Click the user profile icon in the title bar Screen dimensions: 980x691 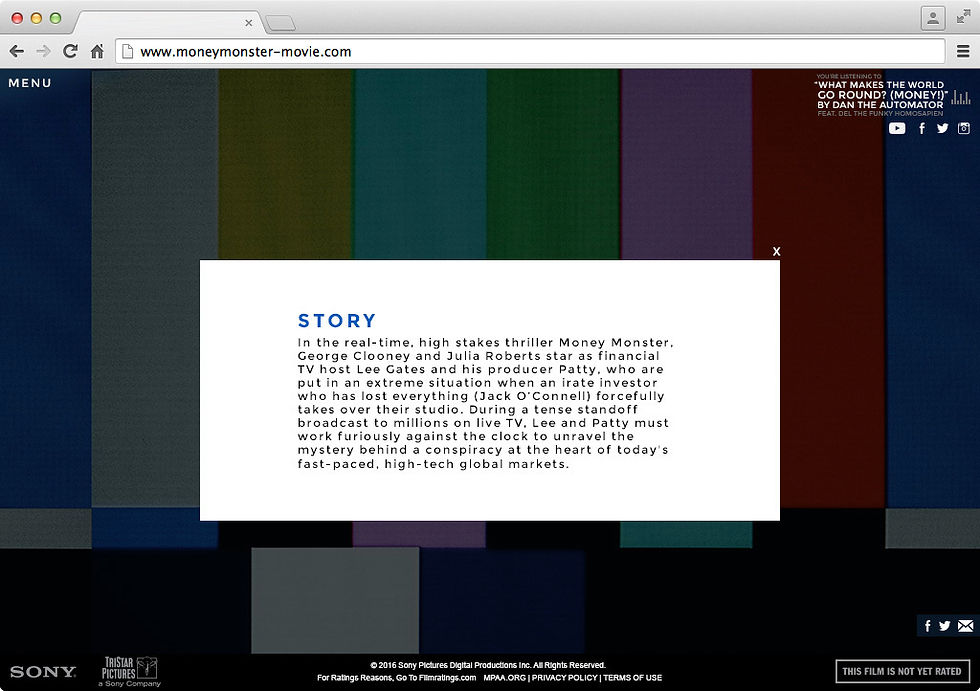point(932,18)
